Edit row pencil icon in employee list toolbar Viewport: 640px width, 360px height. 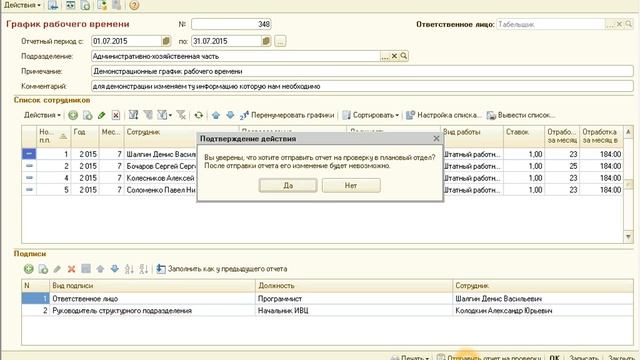[102, 116]
